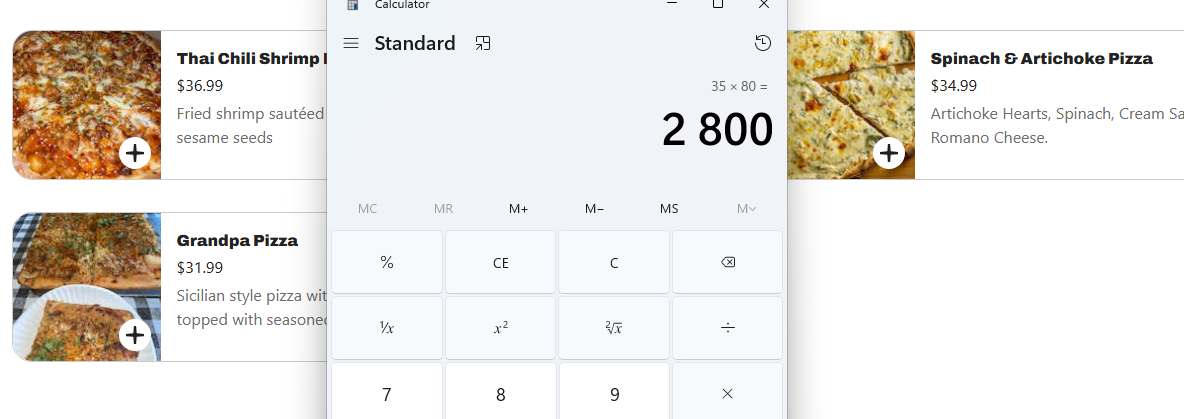The height and width of the screenshot is (419, 1184).
Task: Open the calculation history panel
Action: tap(763, 43)
